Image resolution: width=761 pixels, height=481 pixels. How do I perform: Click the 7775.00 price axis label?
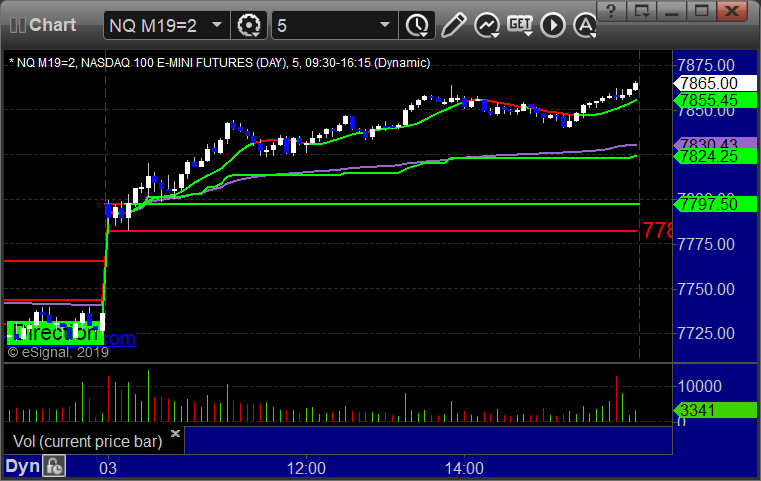coord(706,244)
